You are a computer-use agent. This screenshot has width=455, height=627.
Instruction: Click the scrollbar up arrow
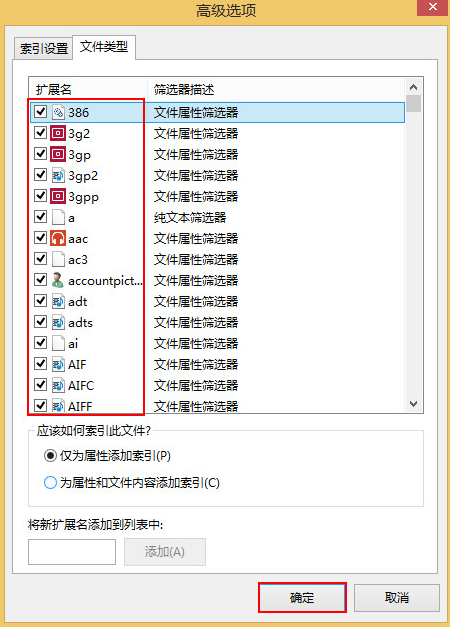coord(413,87)
